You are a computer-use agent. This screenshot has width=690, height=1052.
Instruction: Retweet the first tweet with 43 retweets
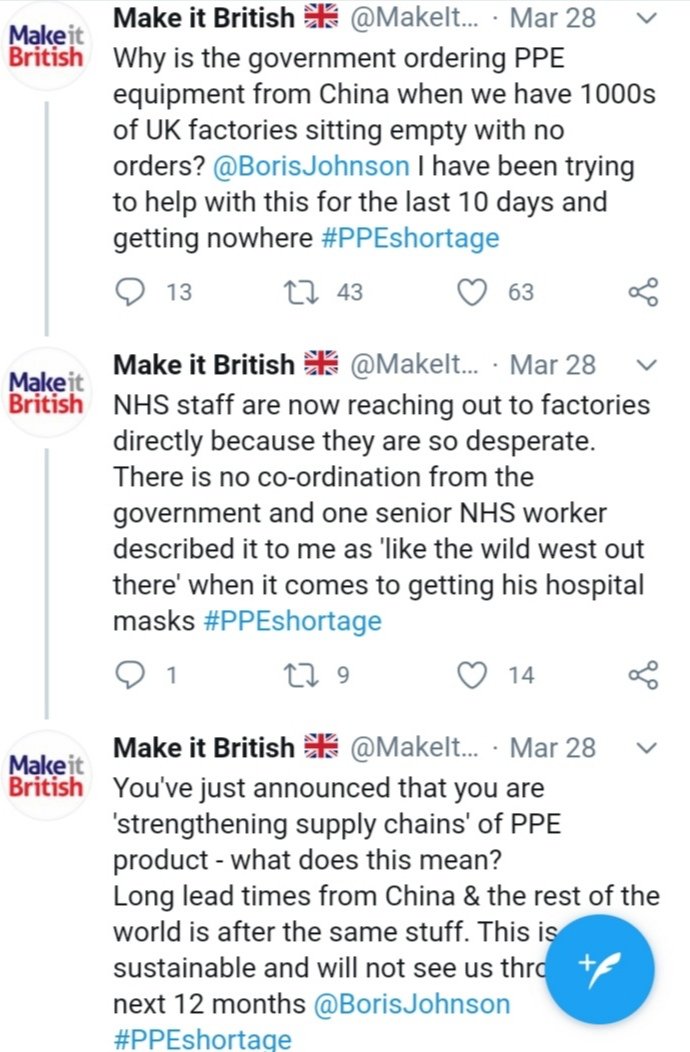tap(295, 292)
